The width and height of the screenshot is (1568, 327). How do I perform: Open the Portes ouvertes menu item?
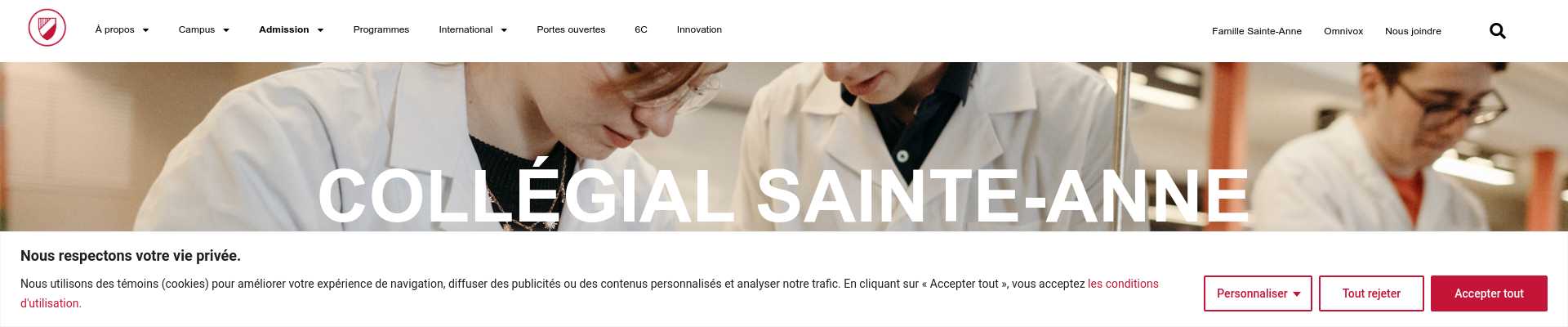click(571, 29)
